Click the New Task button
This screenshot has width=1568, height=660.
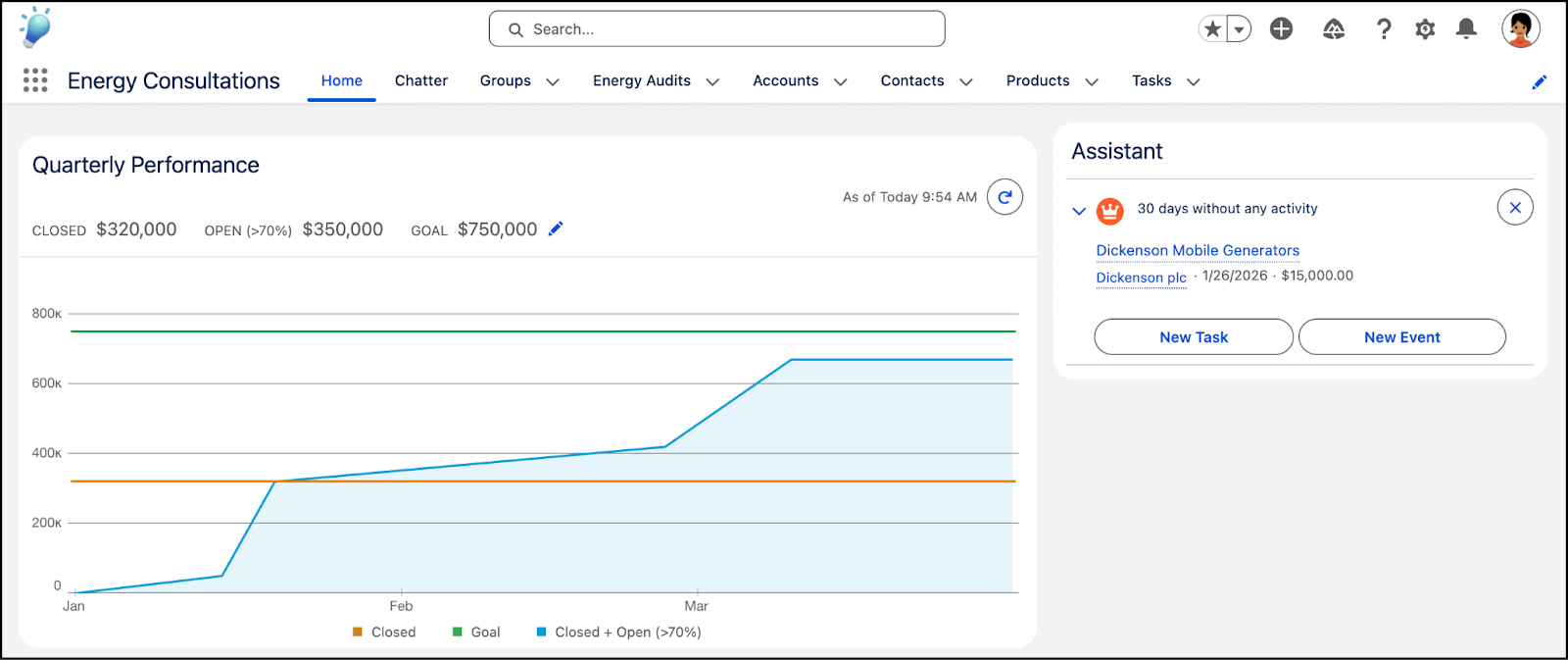coord(1193,336)
